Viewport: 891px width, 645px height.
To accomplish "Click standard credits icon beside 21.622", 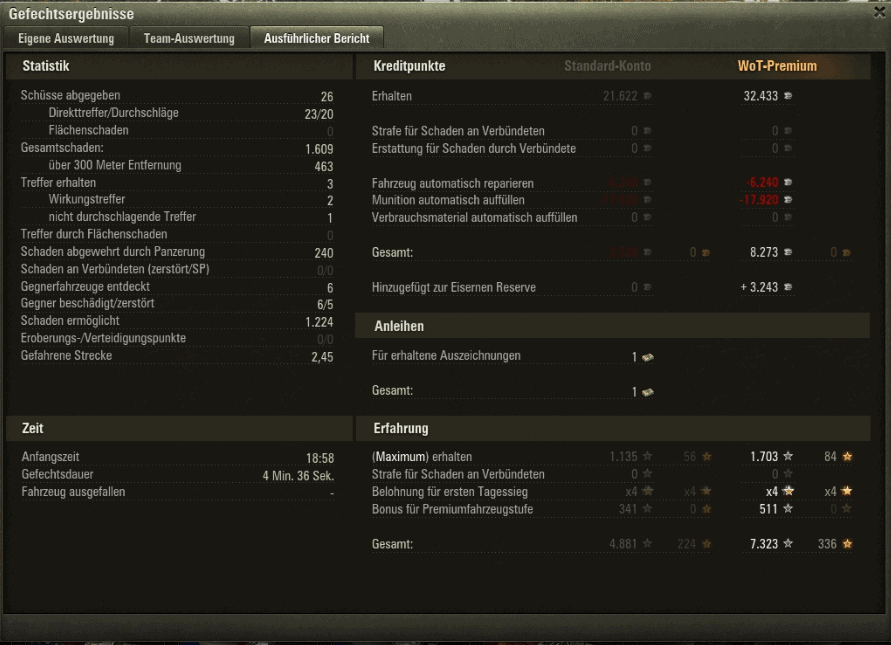I will (647, 96).
